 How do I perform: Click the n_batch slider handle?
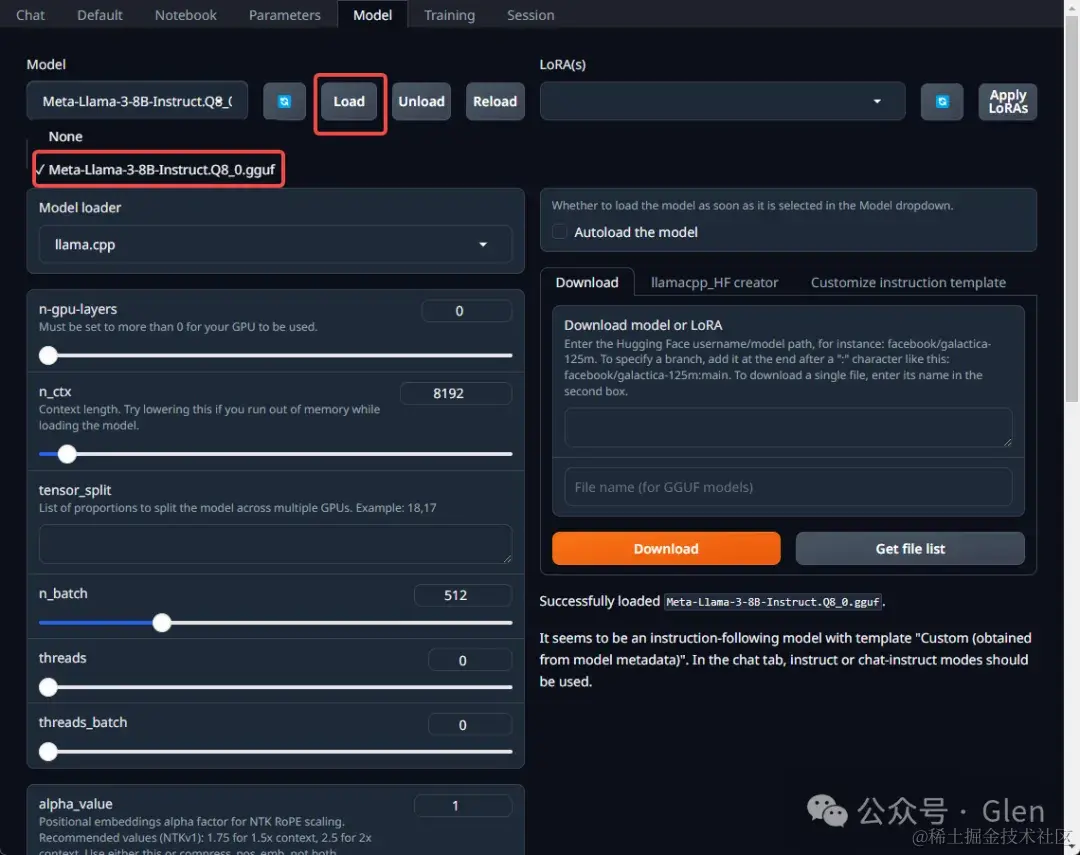[162, 623]
